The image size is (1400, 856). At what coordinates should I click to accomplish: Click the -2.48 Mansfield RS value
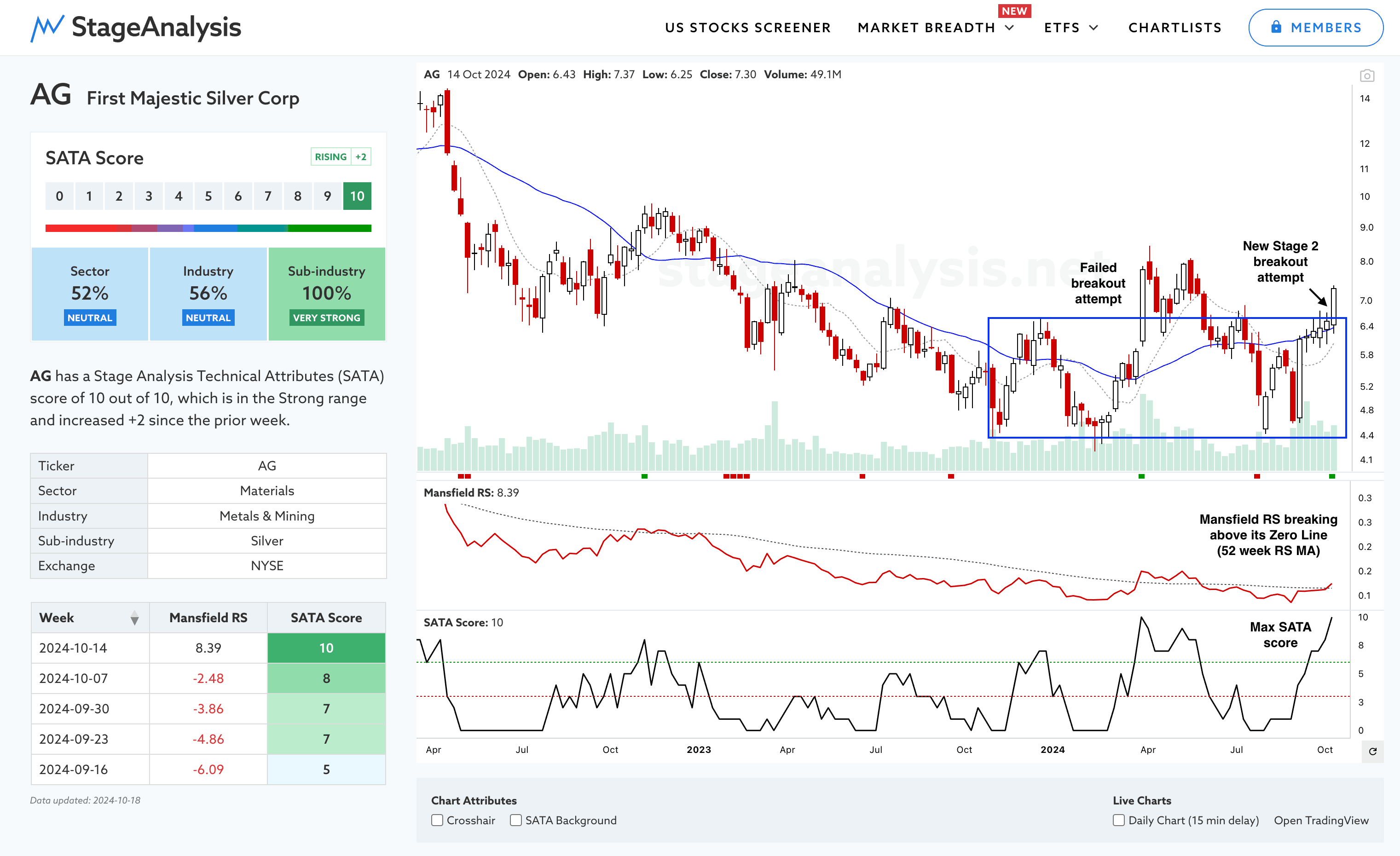[x=208, y=678]
